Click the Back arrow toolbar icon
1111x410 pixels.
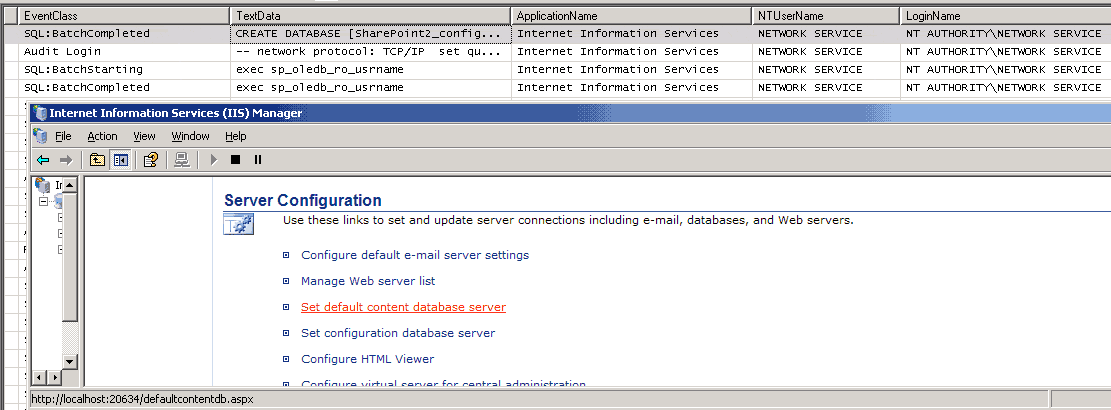(43, 159)
